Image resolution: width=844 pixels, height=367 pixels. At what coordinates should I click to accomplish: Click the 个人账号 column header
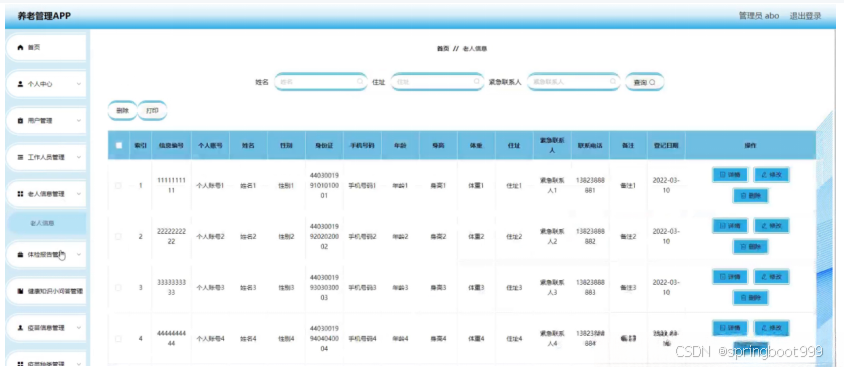coord(210,145)
